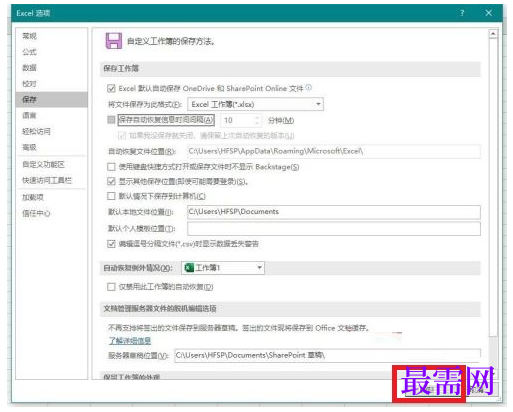Open the 高级 category in the sidebar
This screenshot has width=513, height=412.
coord(29,147)
